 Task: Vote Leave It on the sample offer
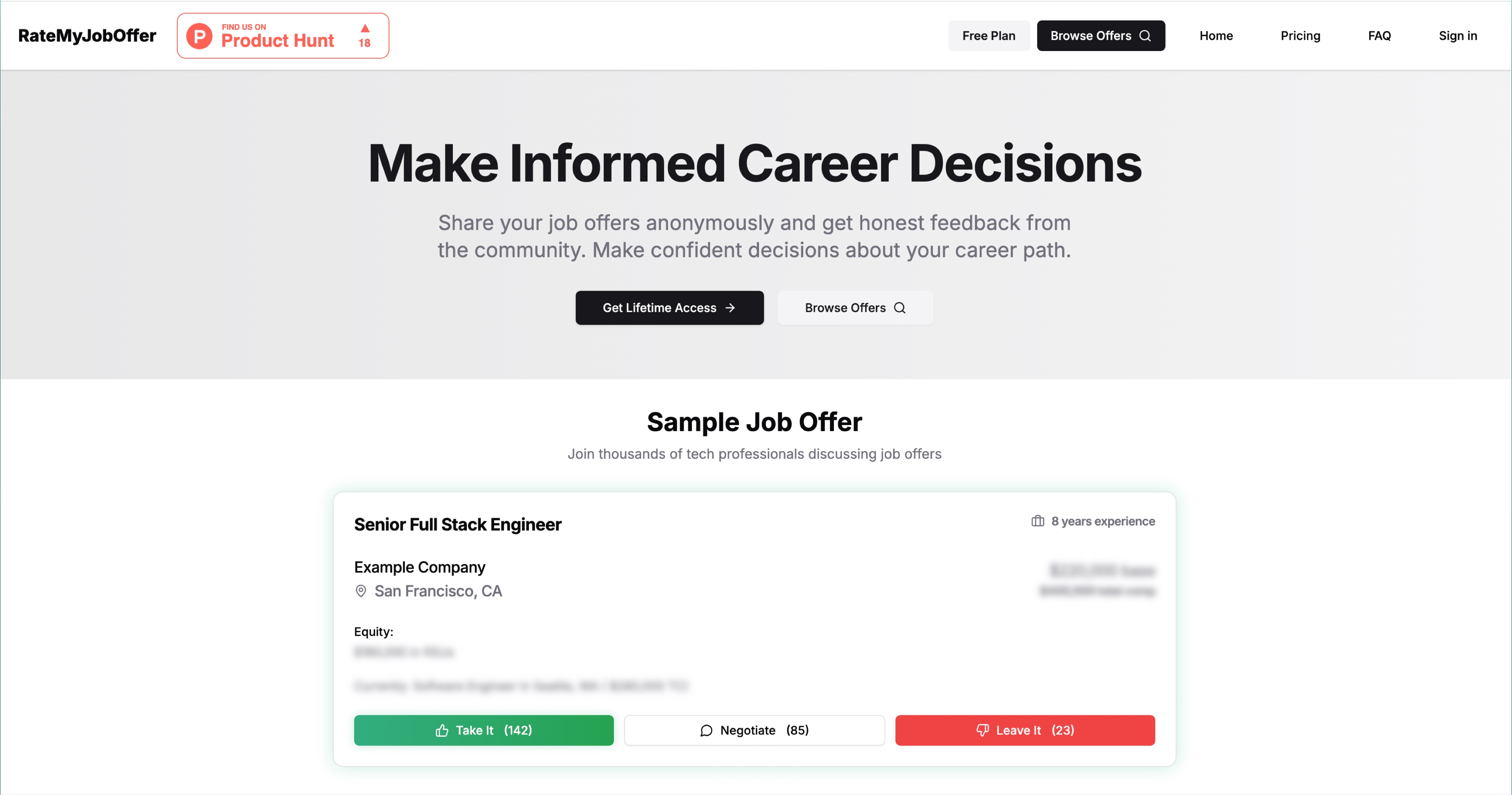tap(1025, 730)
